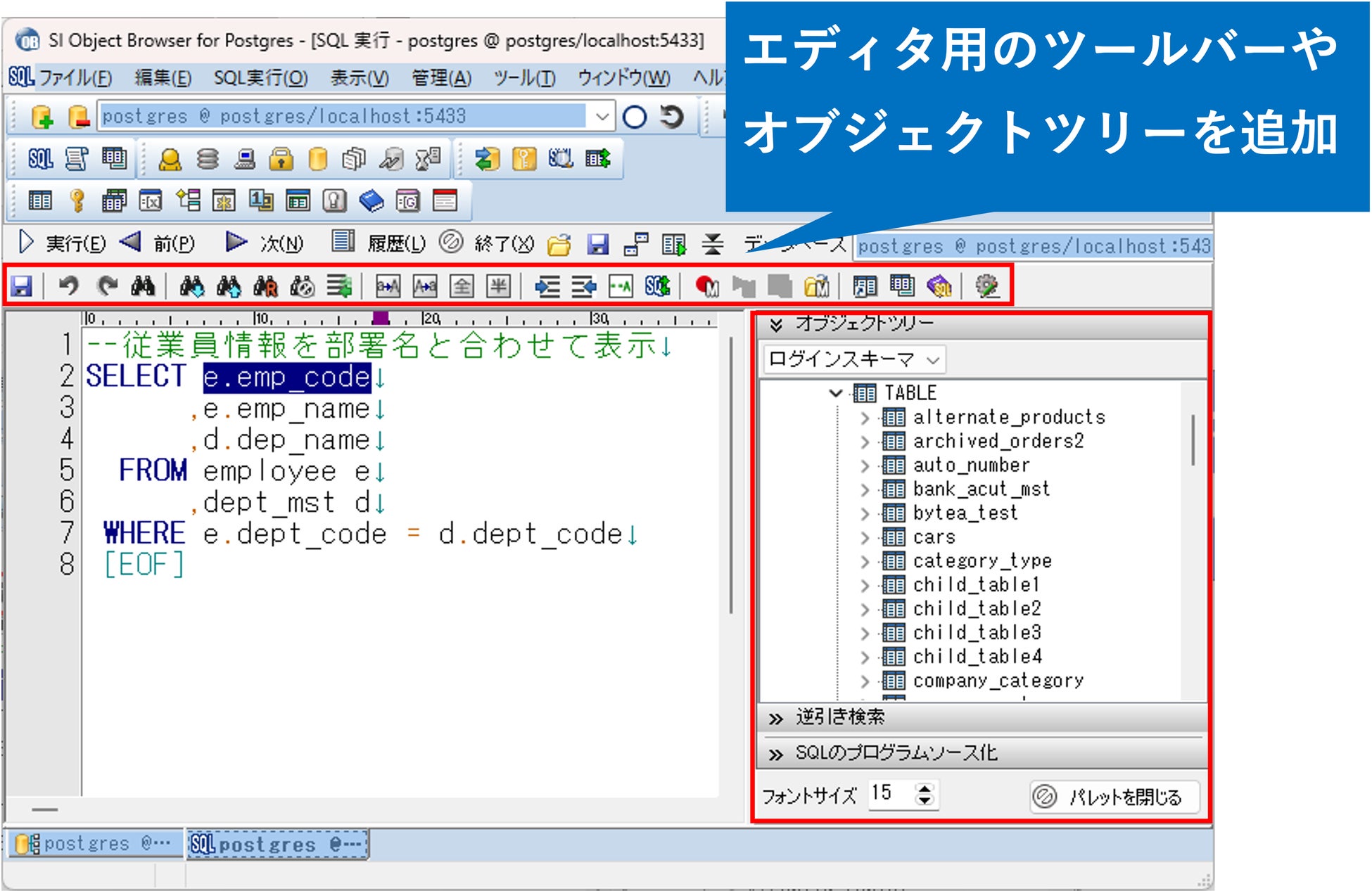Click the increase indent icon

547,286
